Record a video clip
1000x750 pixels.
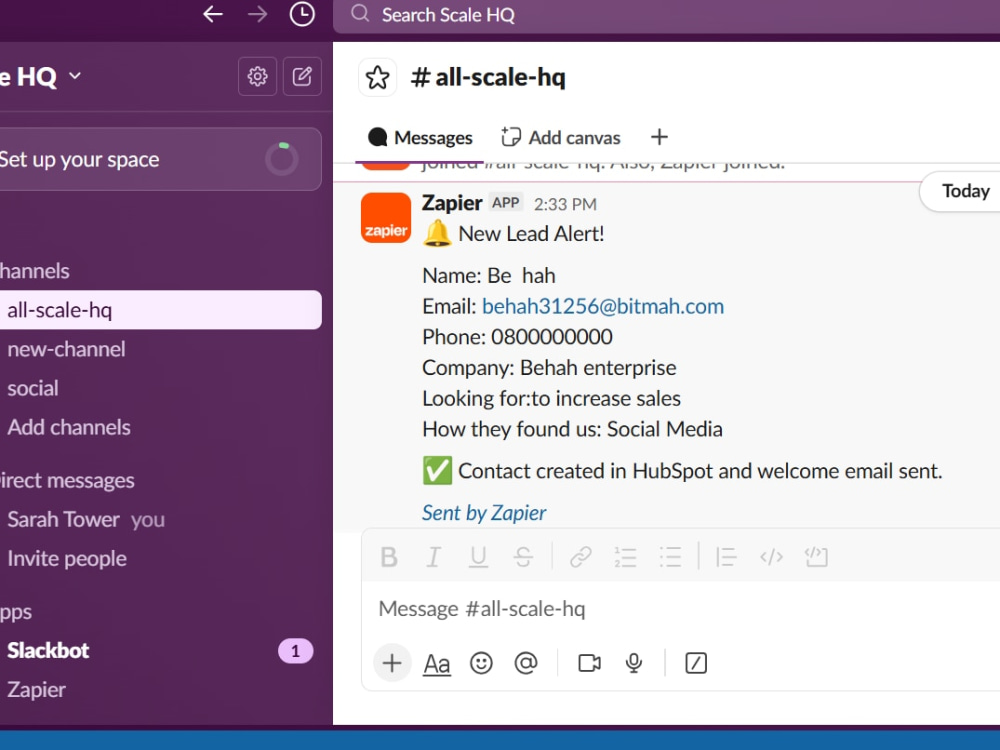coord(589,663)
